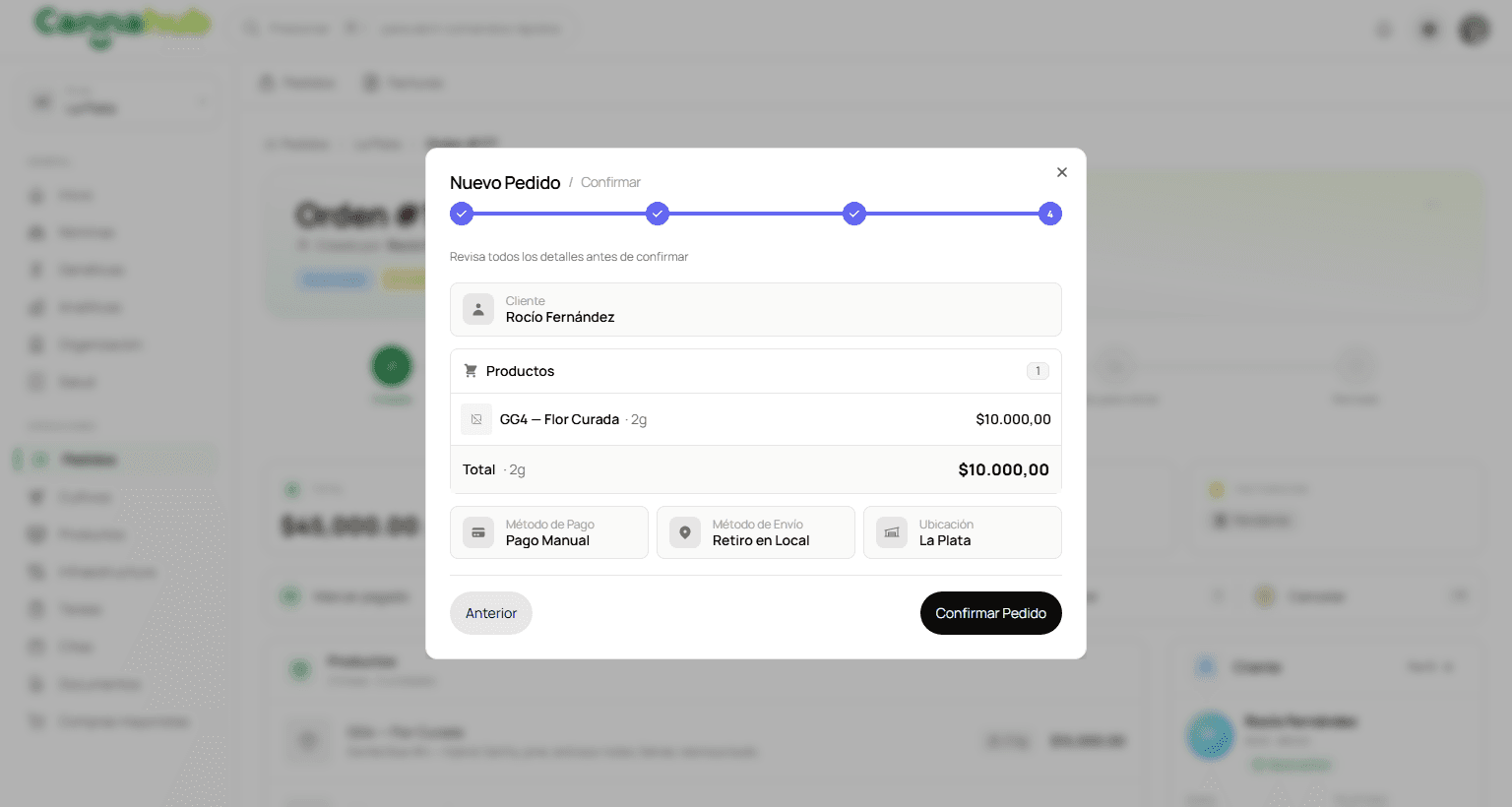
Task: Click the Anterior button
Action: pos(491,613)
